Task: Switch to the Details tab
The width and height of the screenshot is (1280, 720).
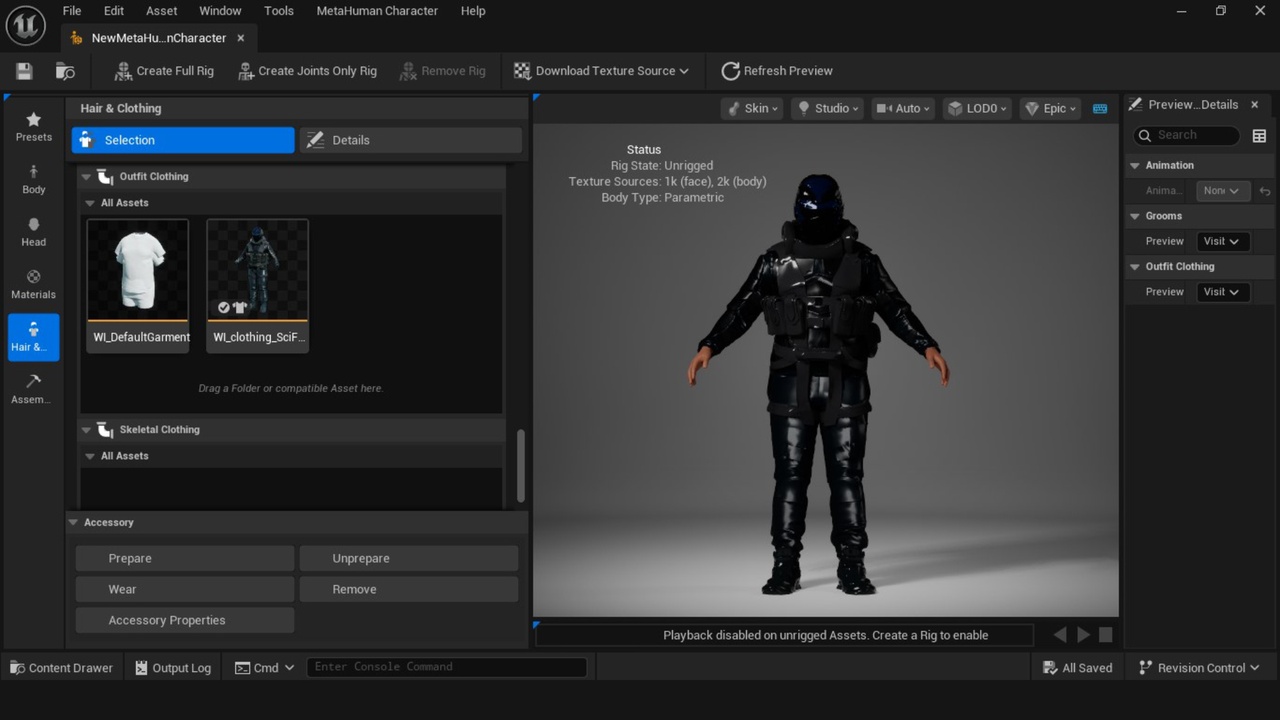Action: coord(411,140)
